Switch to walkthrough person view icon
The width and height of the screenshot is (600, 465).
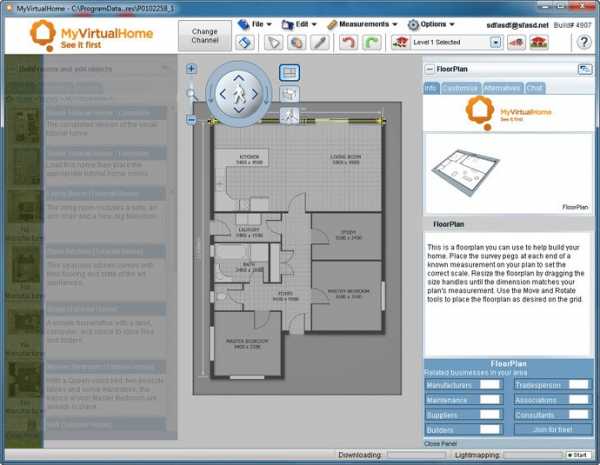[x=289, y=115]
